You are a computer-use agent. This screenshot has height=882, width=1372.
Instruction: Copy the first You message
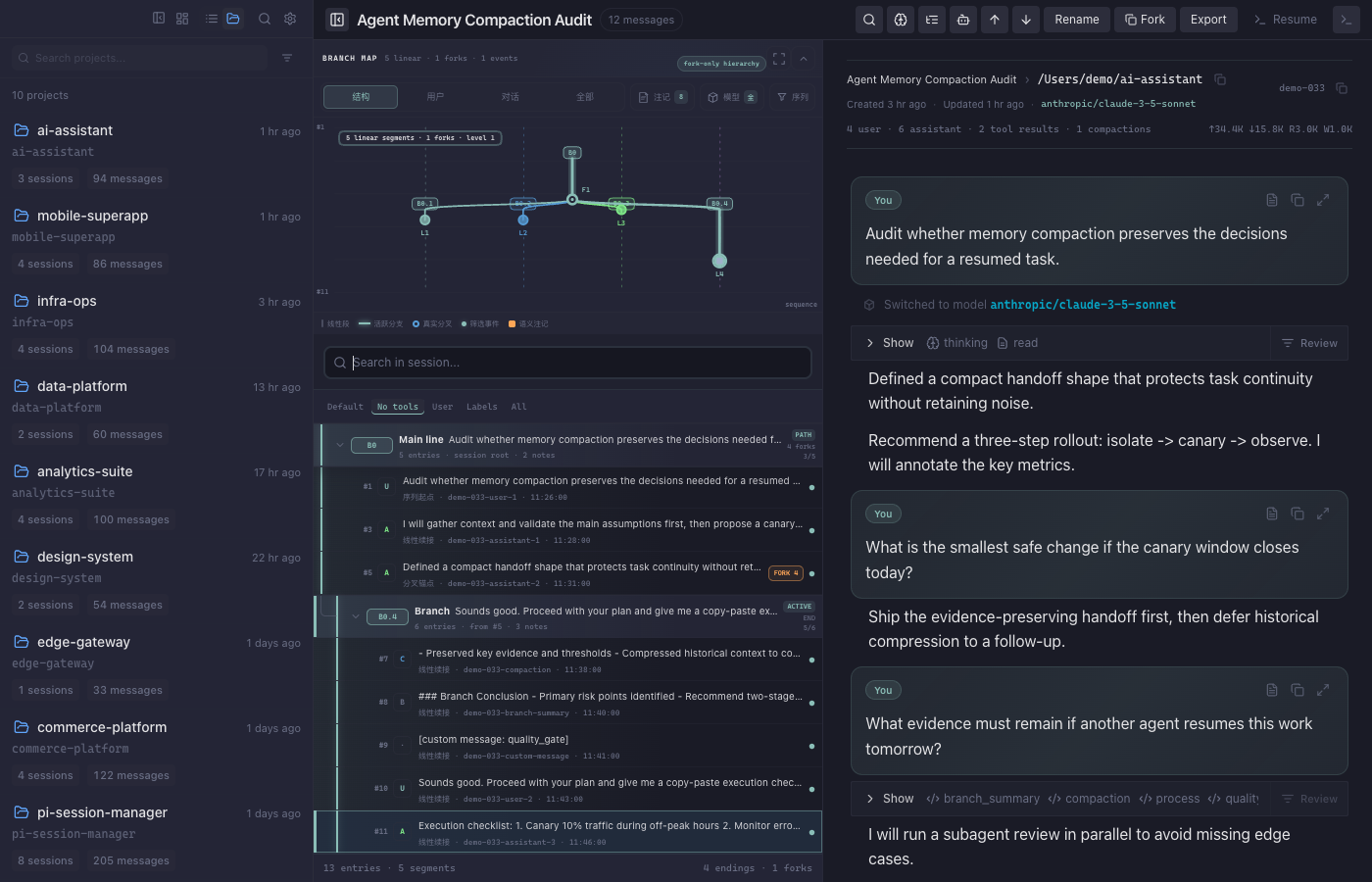(x=1298, y=200)
